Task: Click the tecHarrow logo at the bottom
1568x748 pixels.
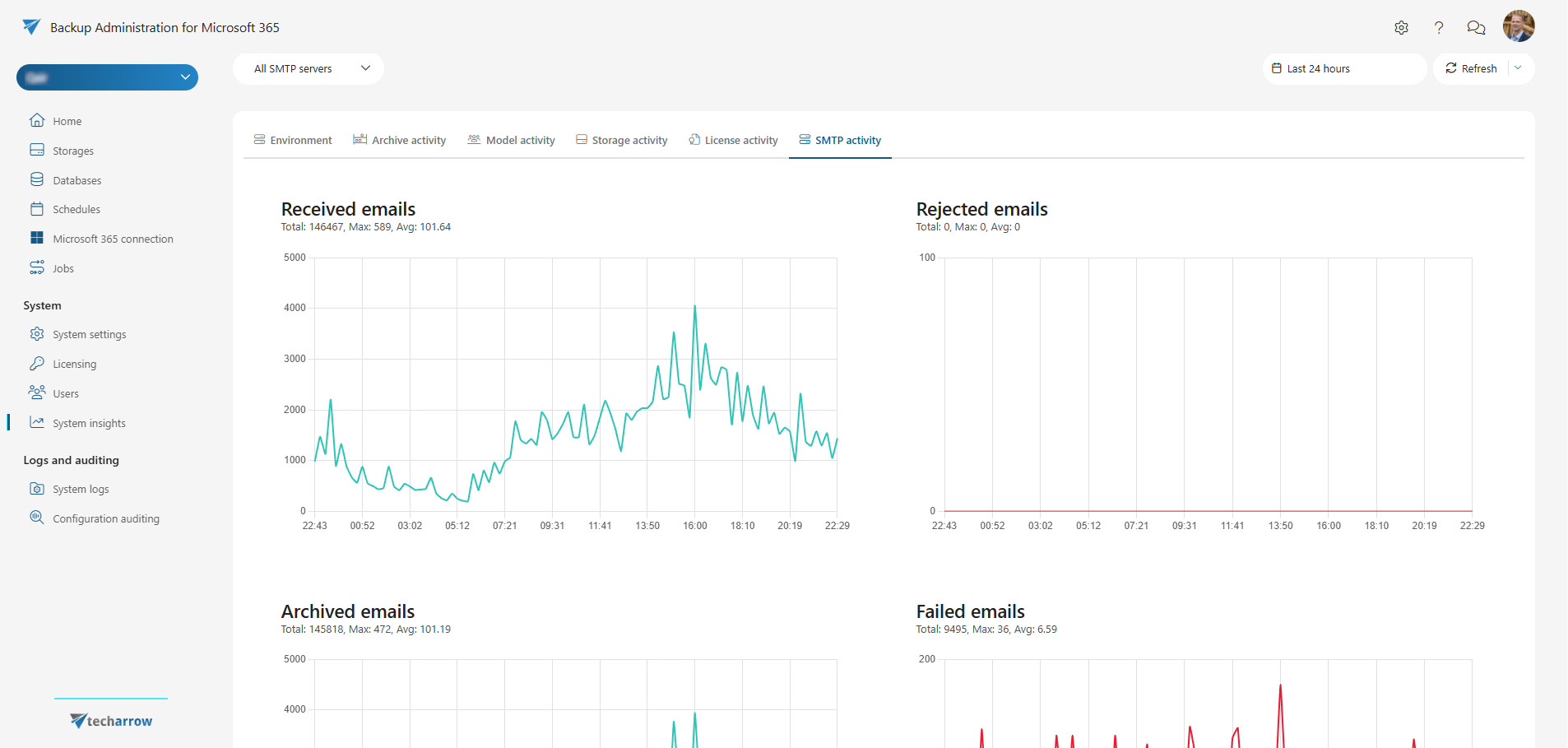Action: [x=110, y=721]
